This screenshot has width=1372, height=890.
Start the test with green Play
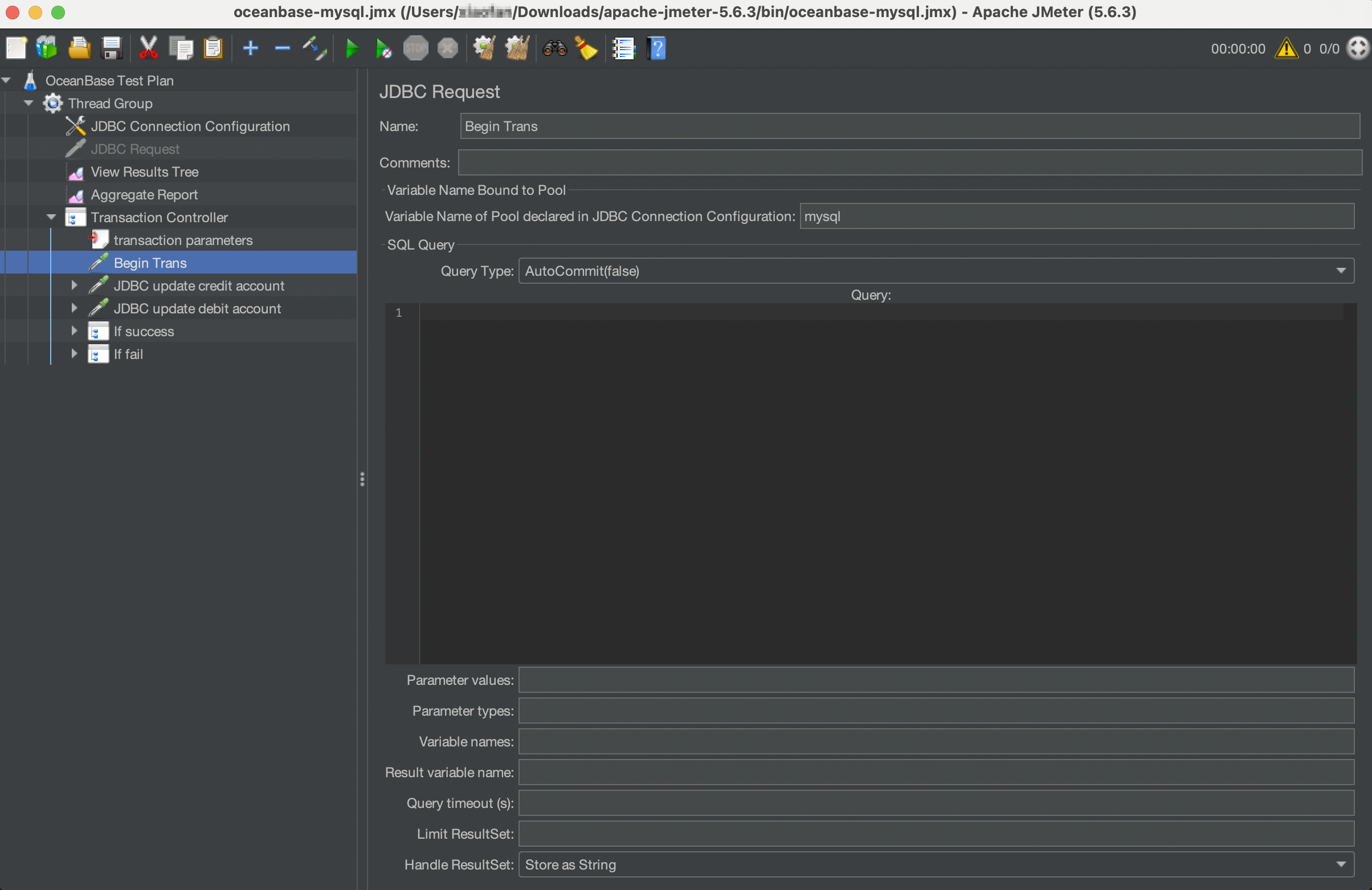point(352,48)
